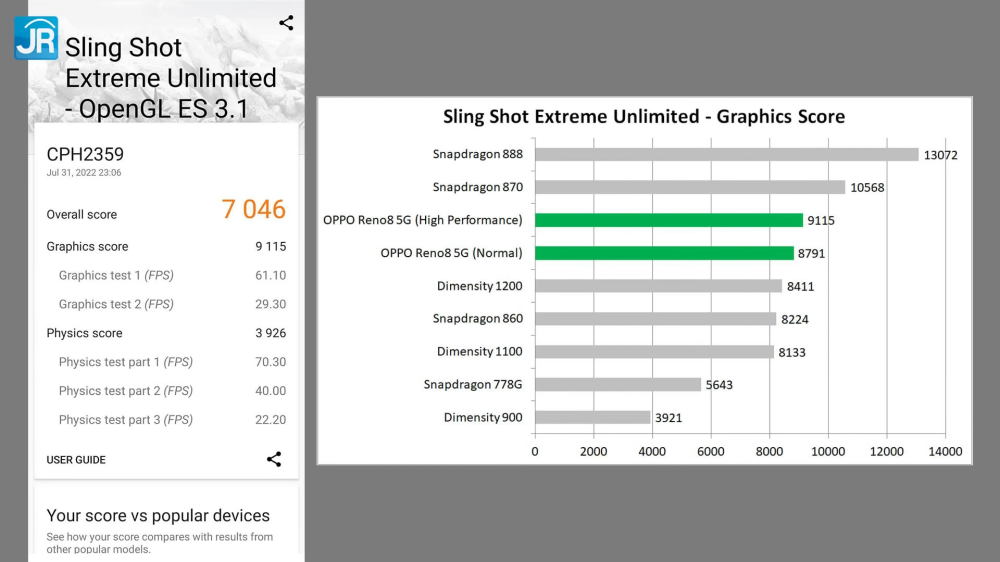Click the 10568 value label for Snapdragon 870
1000x562 pixels.
[x=867, y=188]
